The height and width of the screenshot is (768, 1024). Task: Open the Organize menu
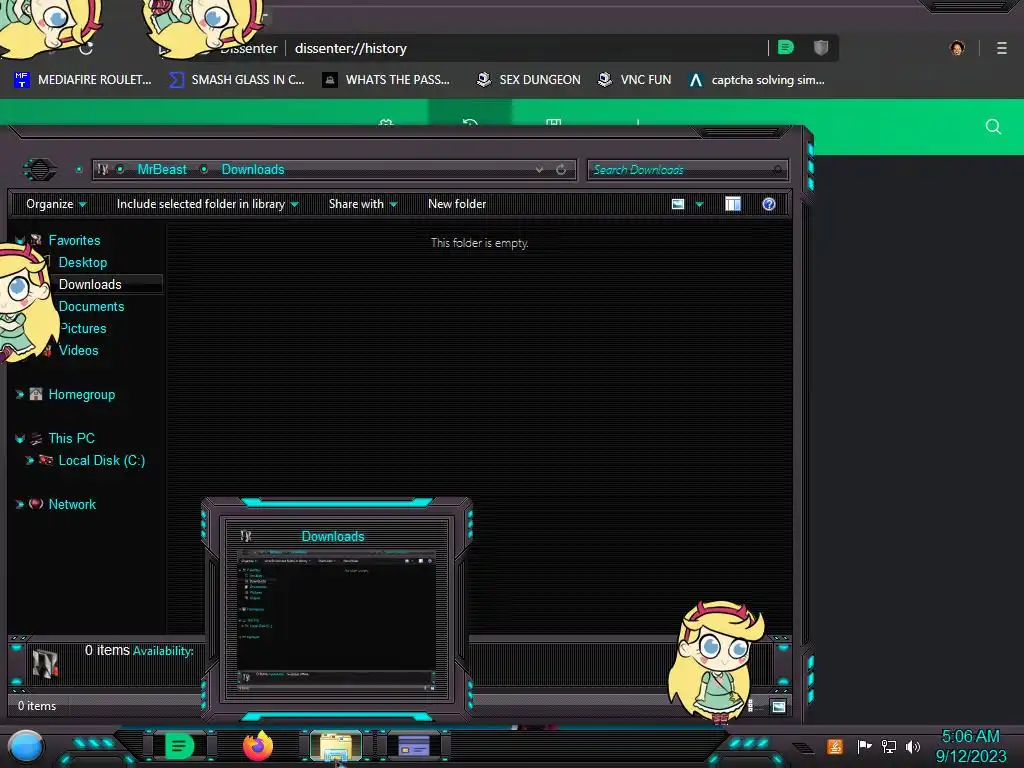pos(56,204)
